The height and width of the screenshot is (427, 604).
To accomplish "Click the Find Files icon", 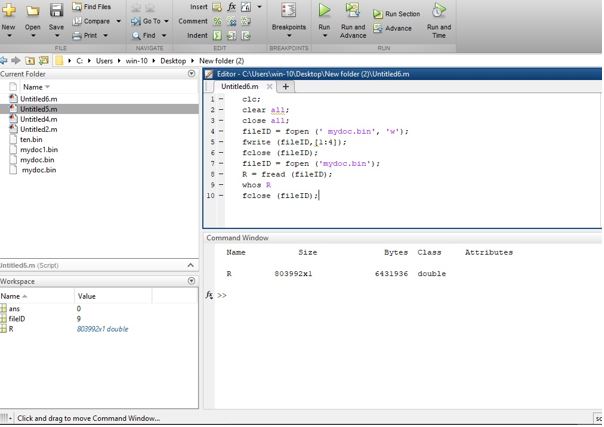I will coord(77,7).
